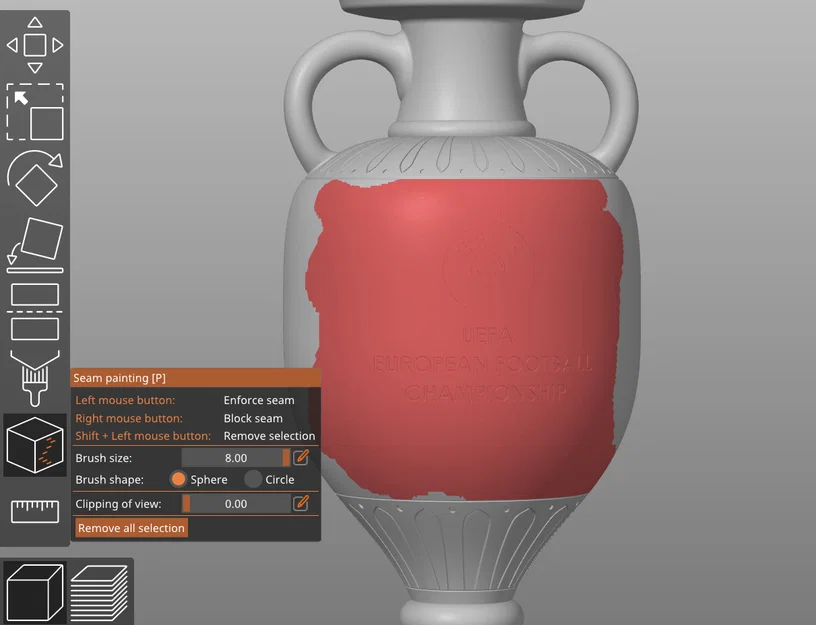816x625 pixels.
Task: Click the Clipping of view value field
Action: (235, 503)
